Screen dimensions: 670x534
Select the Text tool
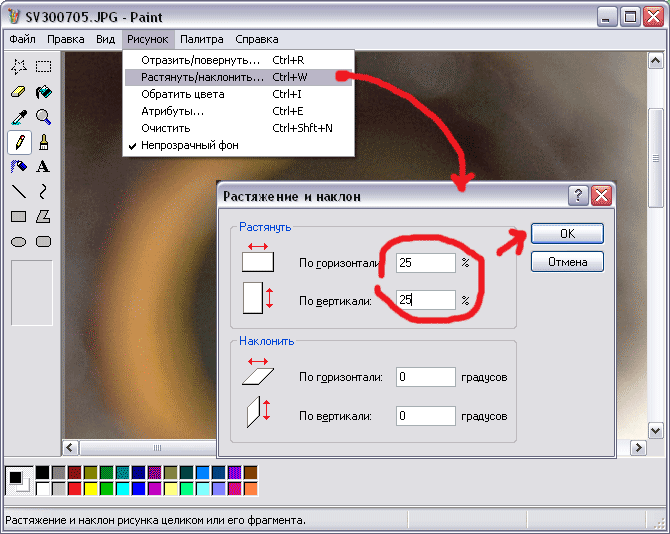tap(44, 167)
